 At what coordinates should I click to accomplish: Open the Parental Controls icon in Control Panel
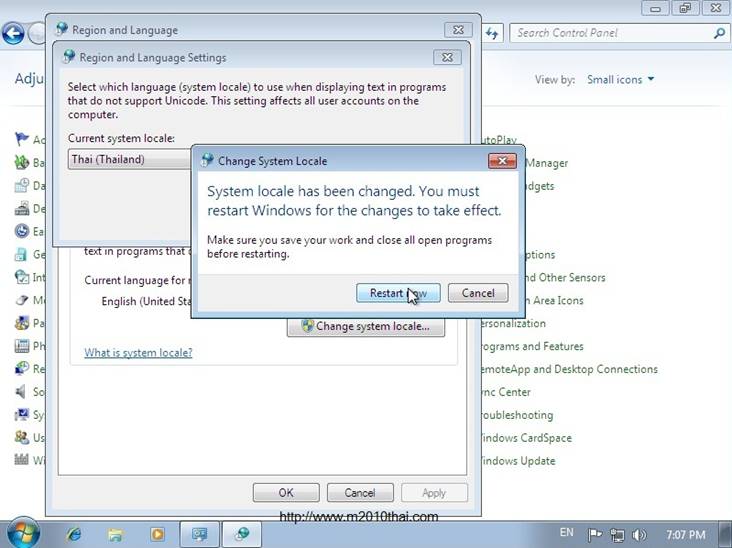pos(21,323)
